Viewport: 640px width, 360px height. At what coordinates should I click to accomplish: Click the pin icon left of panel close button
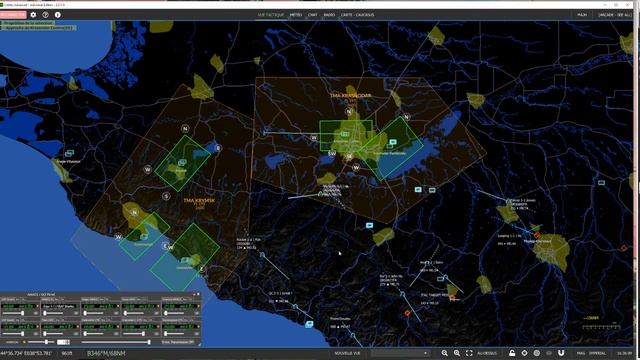[194, 294]
